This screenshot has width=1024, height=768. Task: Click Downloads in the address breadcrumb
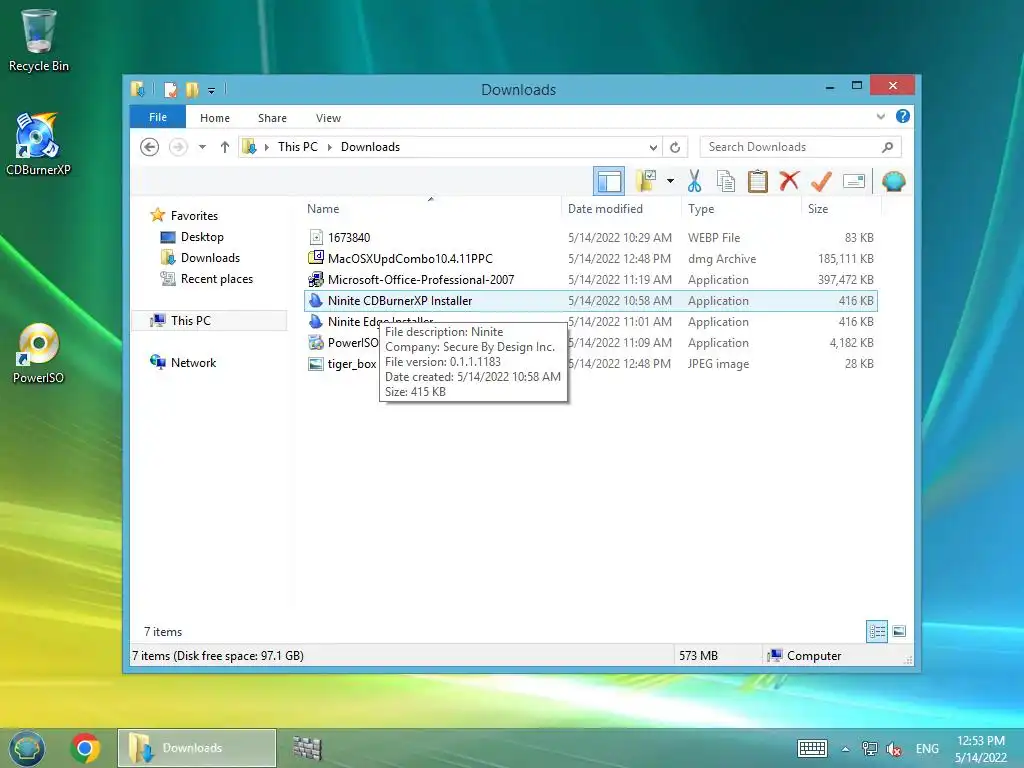tap(370, 147)
